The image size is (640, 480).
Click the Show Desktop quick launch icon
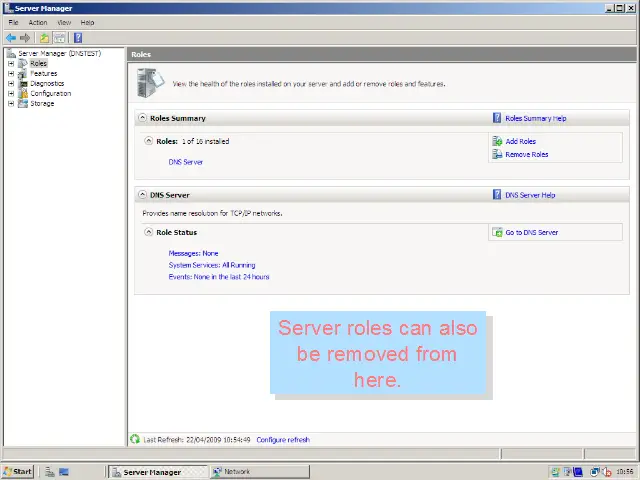coord(64,472)
